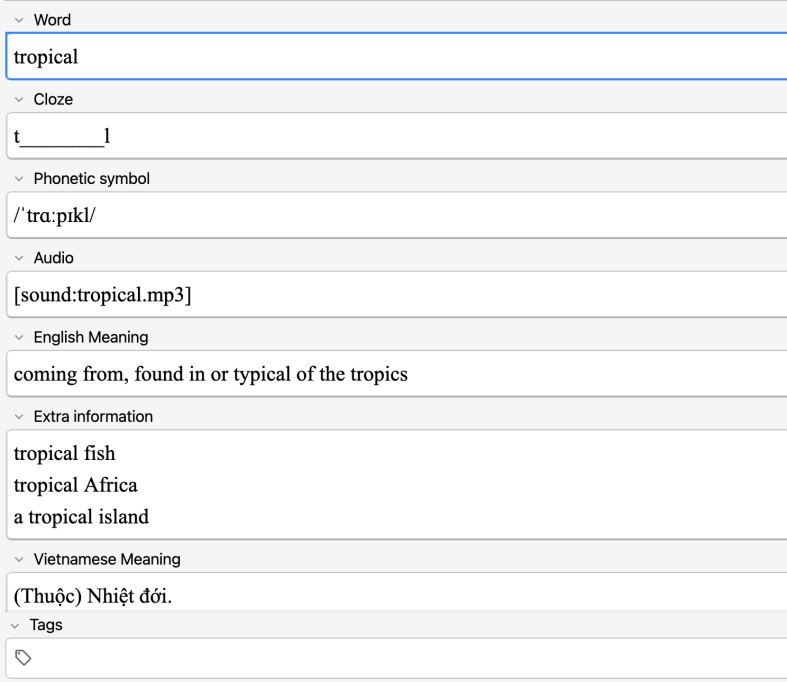Place cursor on 'a tropical island' line
Viewport: 787px width, 682px height.
point(81,517)
